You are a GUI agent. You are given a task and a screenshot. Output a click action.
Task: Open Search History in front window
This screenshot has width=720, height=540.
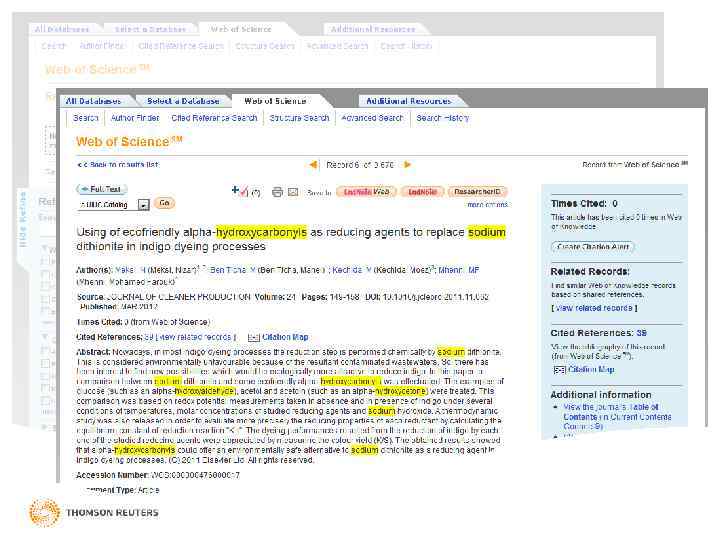pyautogui.click(x=443, y=118)
